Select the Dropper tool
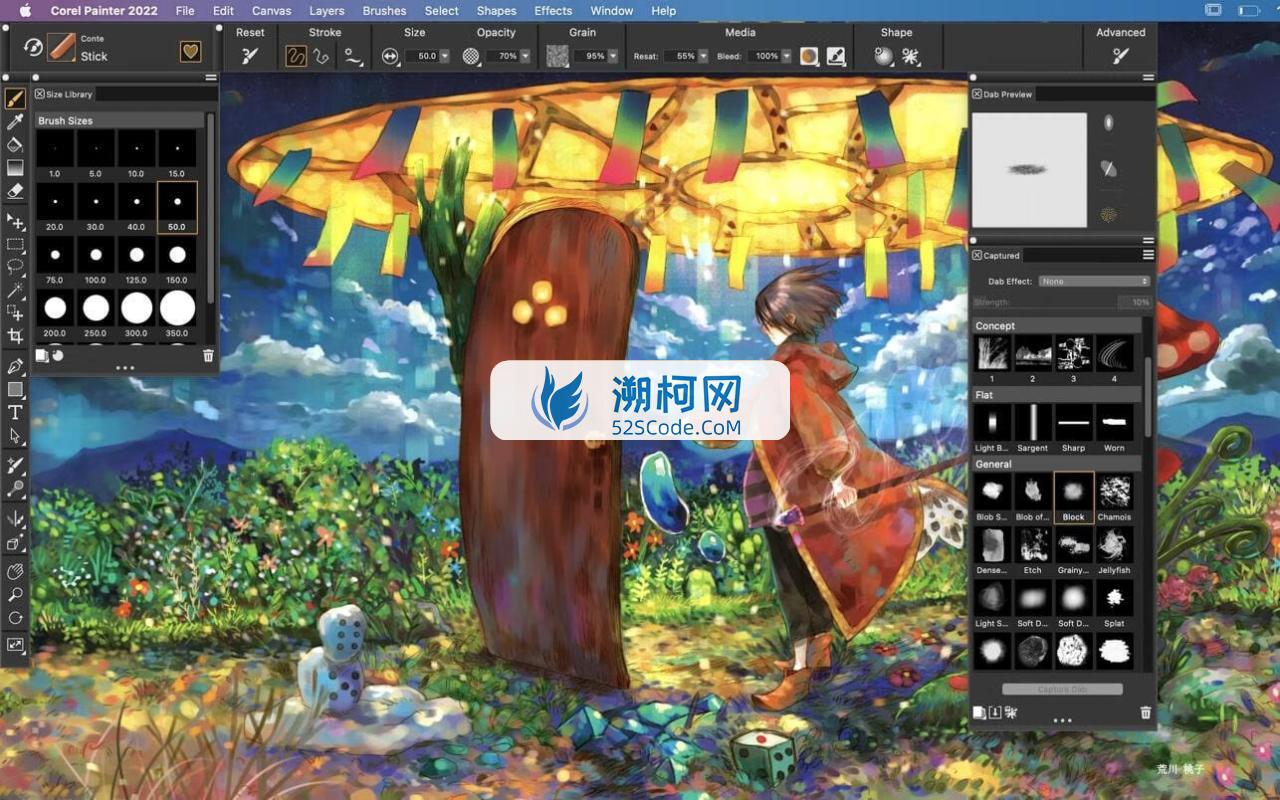Screen dimensions: 1280x800 click(15, 122)
